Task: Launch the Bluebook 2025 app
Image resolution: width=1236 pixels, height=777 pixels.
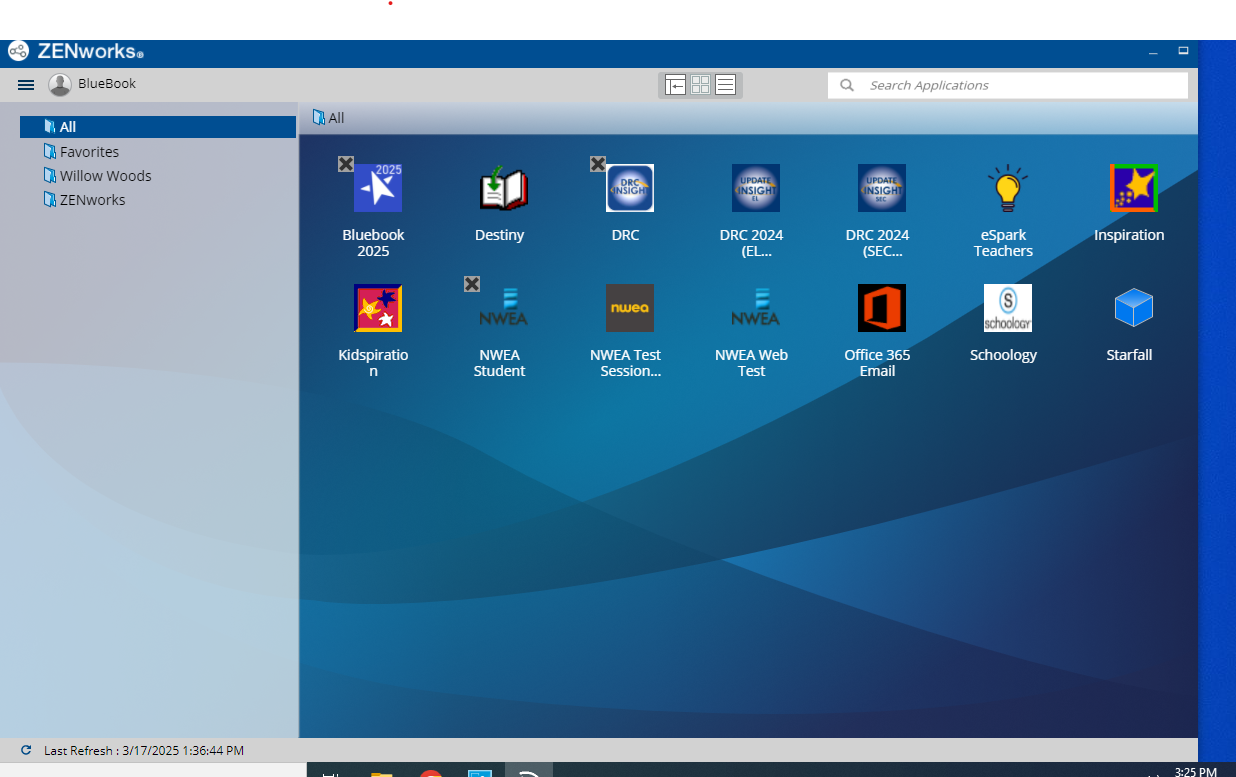Action: coord(377,189)
